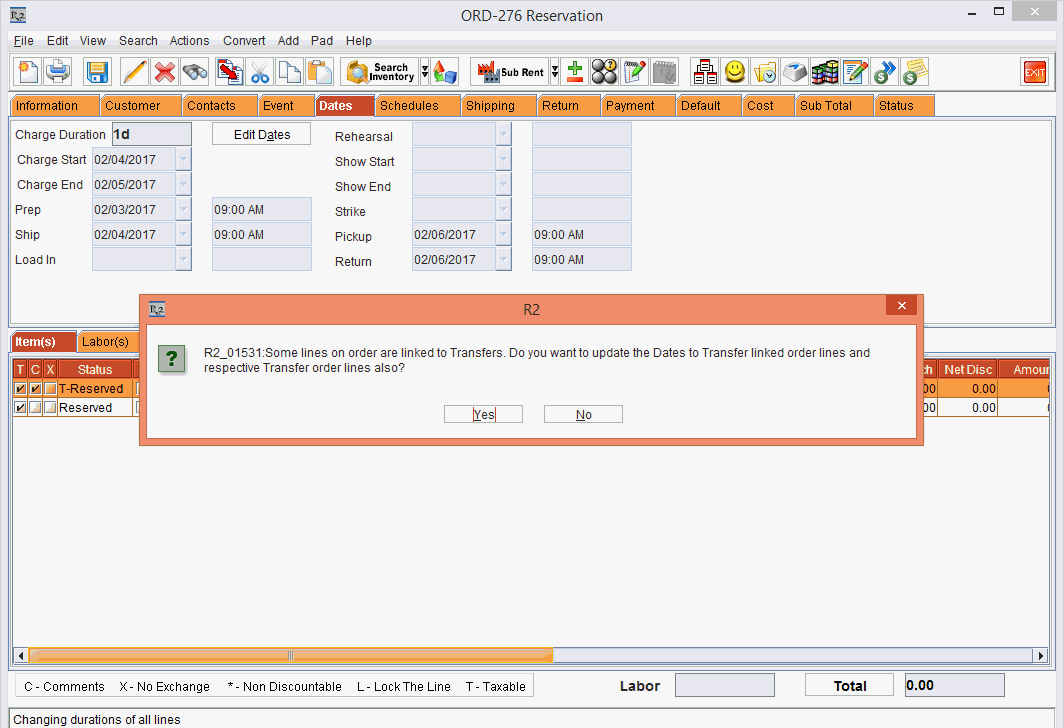Click the red X delete icon

tap(165, 72)
